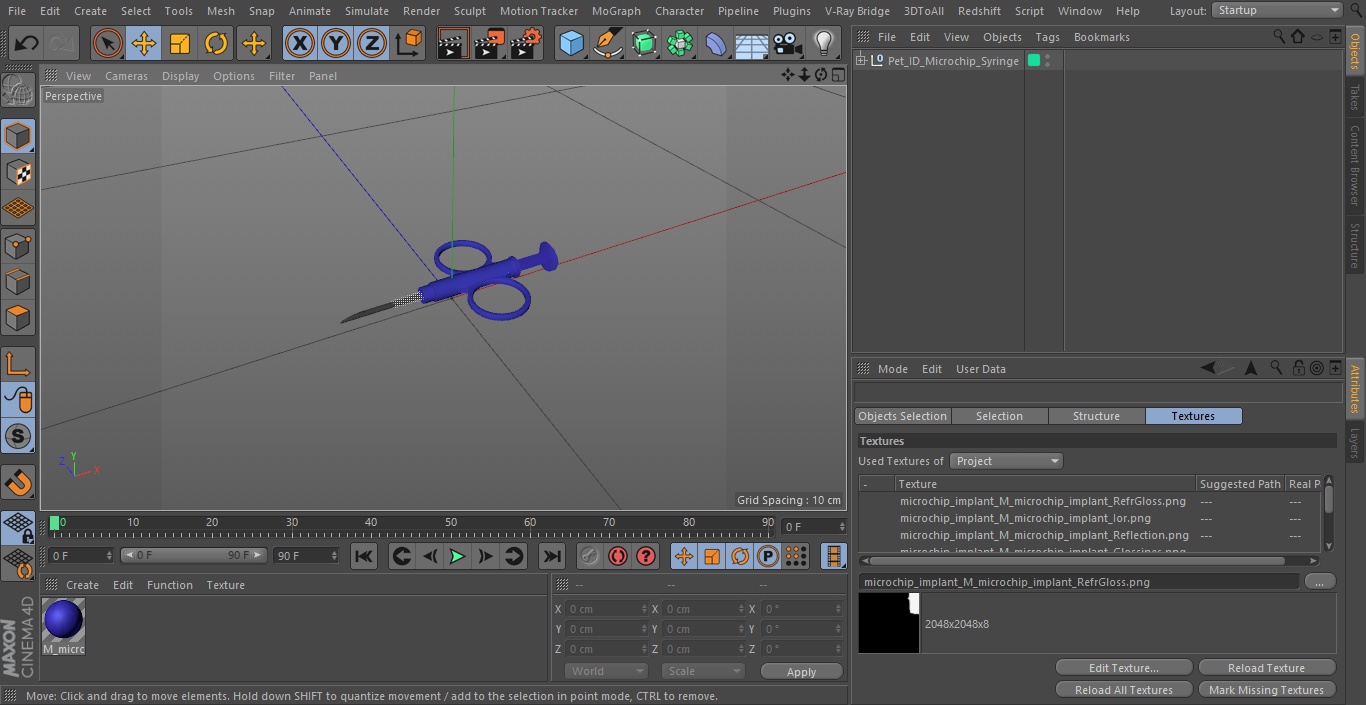
Task: Open the vertical Content Browser tab
Action: coord(1355,165)
